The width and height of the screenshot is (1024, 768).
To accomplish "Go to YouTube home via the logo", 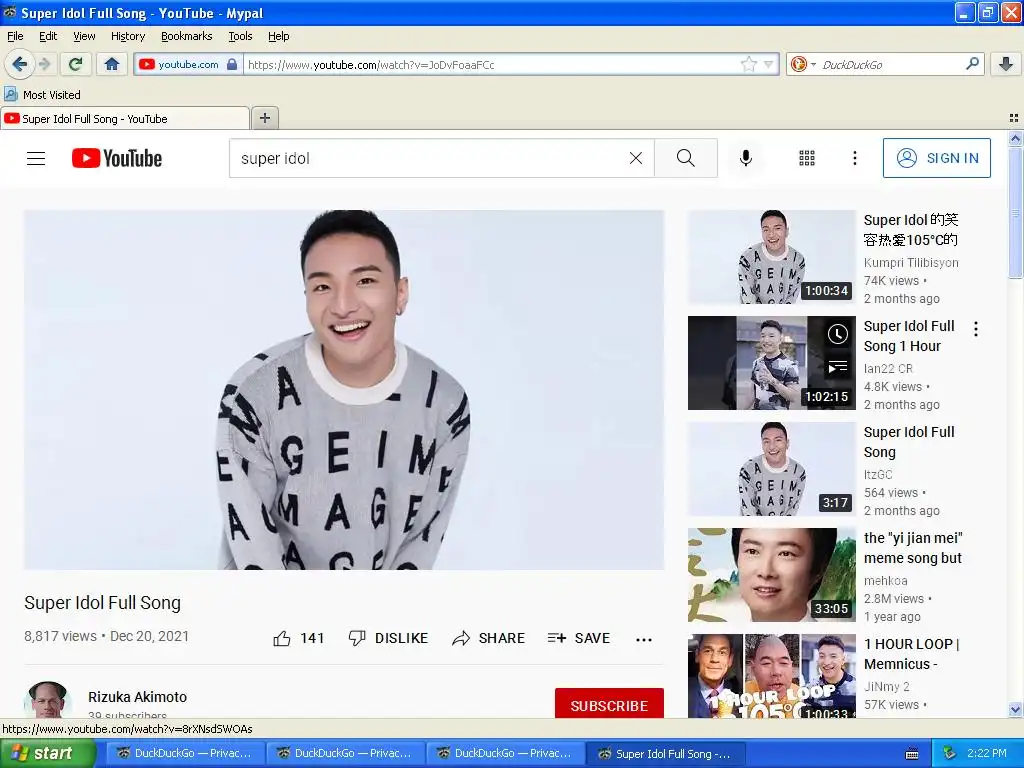I will coord(117,158).
